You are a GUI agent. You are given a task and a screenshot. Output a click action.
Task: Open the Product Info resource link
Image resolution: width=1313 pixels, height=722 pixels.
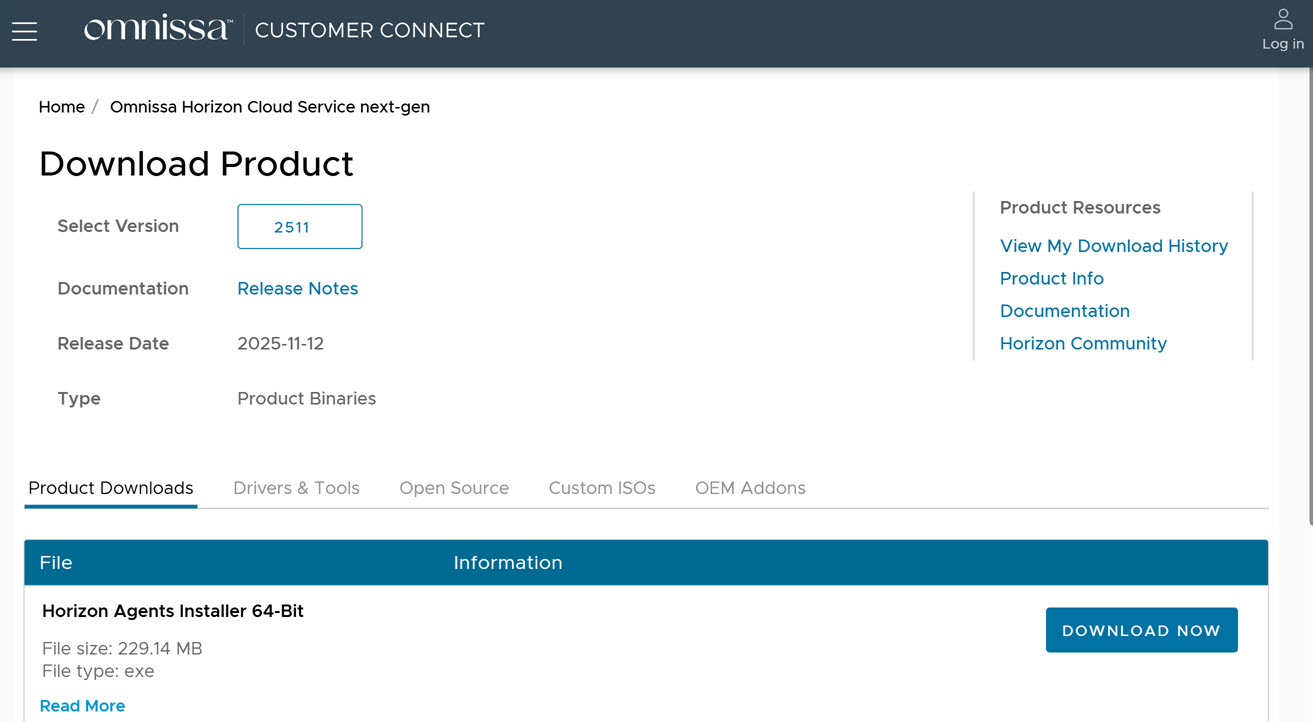tap(1052, 278)
